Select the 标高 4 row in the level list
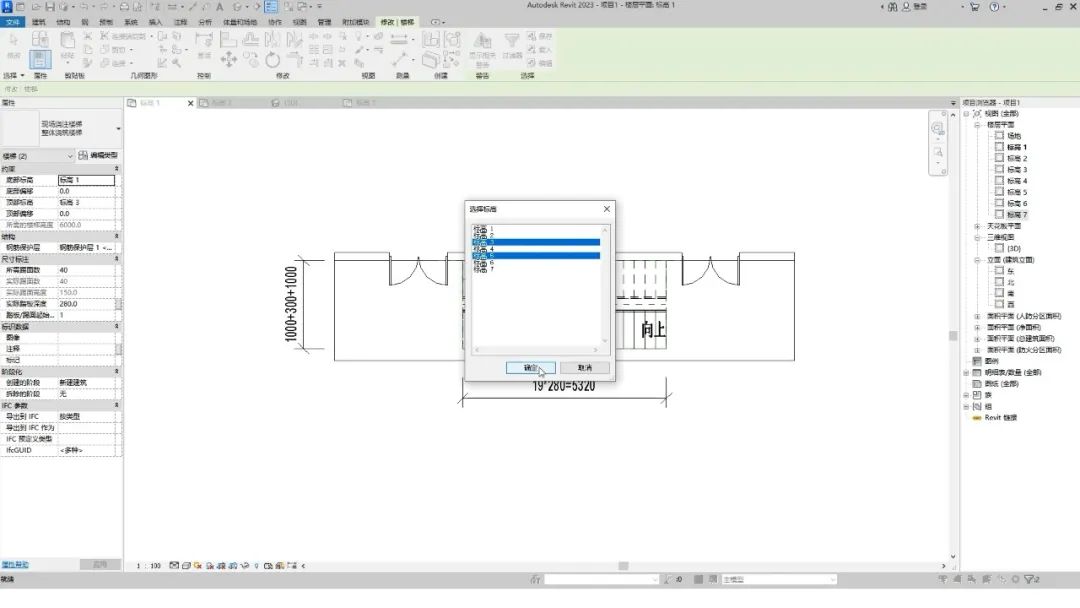 pyautogui.click(x=536, y=249)
